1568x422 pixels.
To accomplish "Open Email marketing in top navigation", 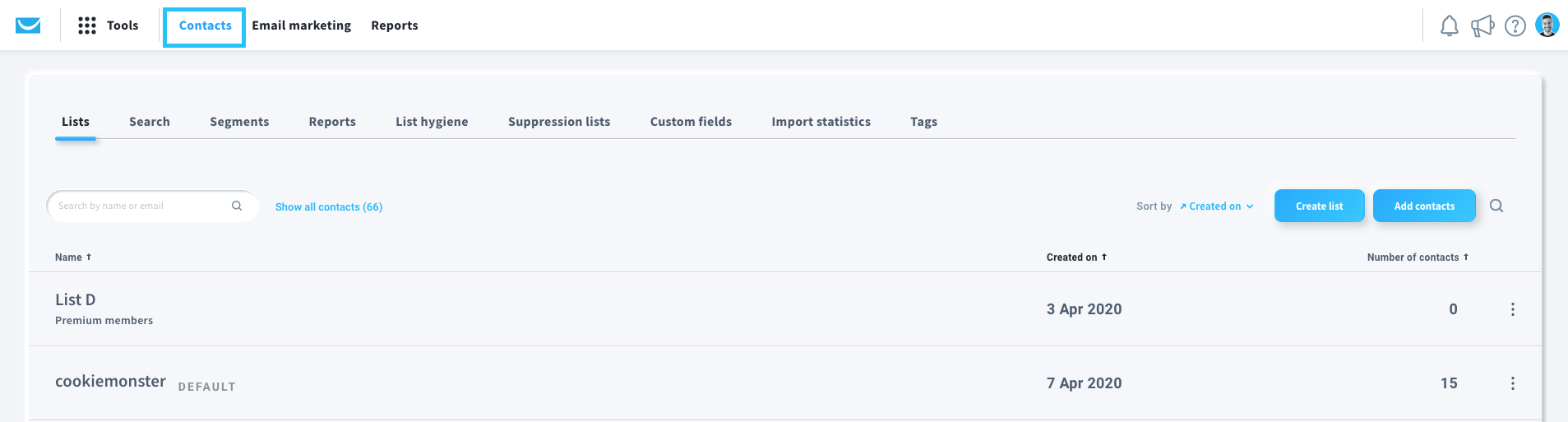I will [x=302, y=26].
